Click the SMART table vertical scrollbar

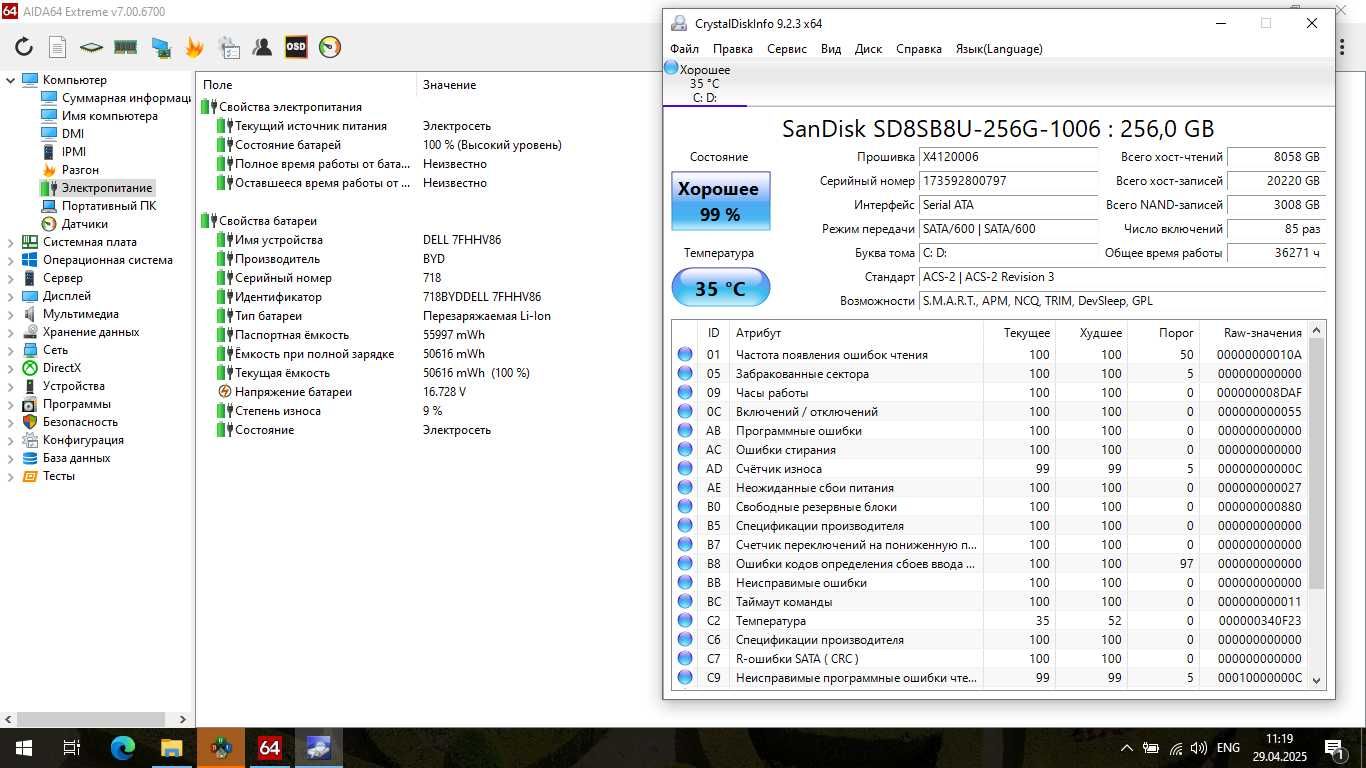pyautogui.click(x=1316, y=463)
